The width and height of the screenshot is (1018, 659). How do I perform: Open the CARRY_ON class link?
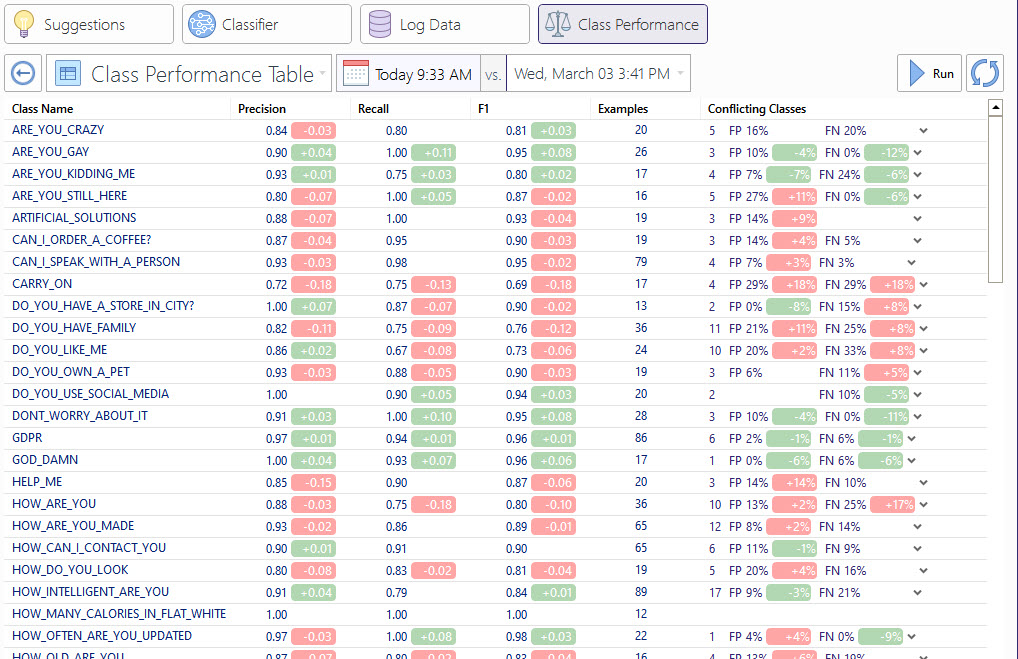pos(41,284)
